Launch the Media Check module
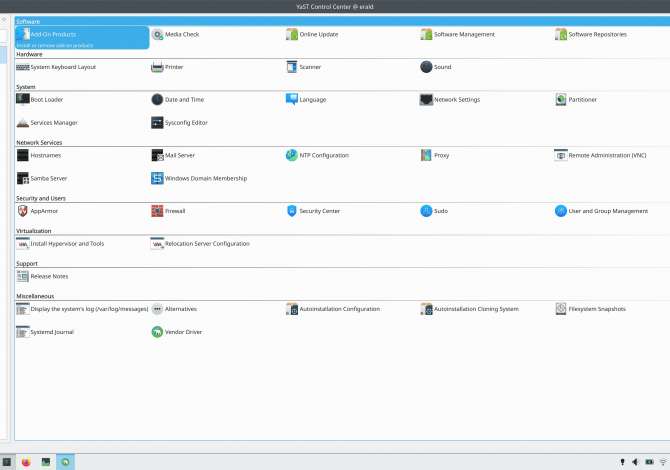670x470 pixels. coord(175,34)
